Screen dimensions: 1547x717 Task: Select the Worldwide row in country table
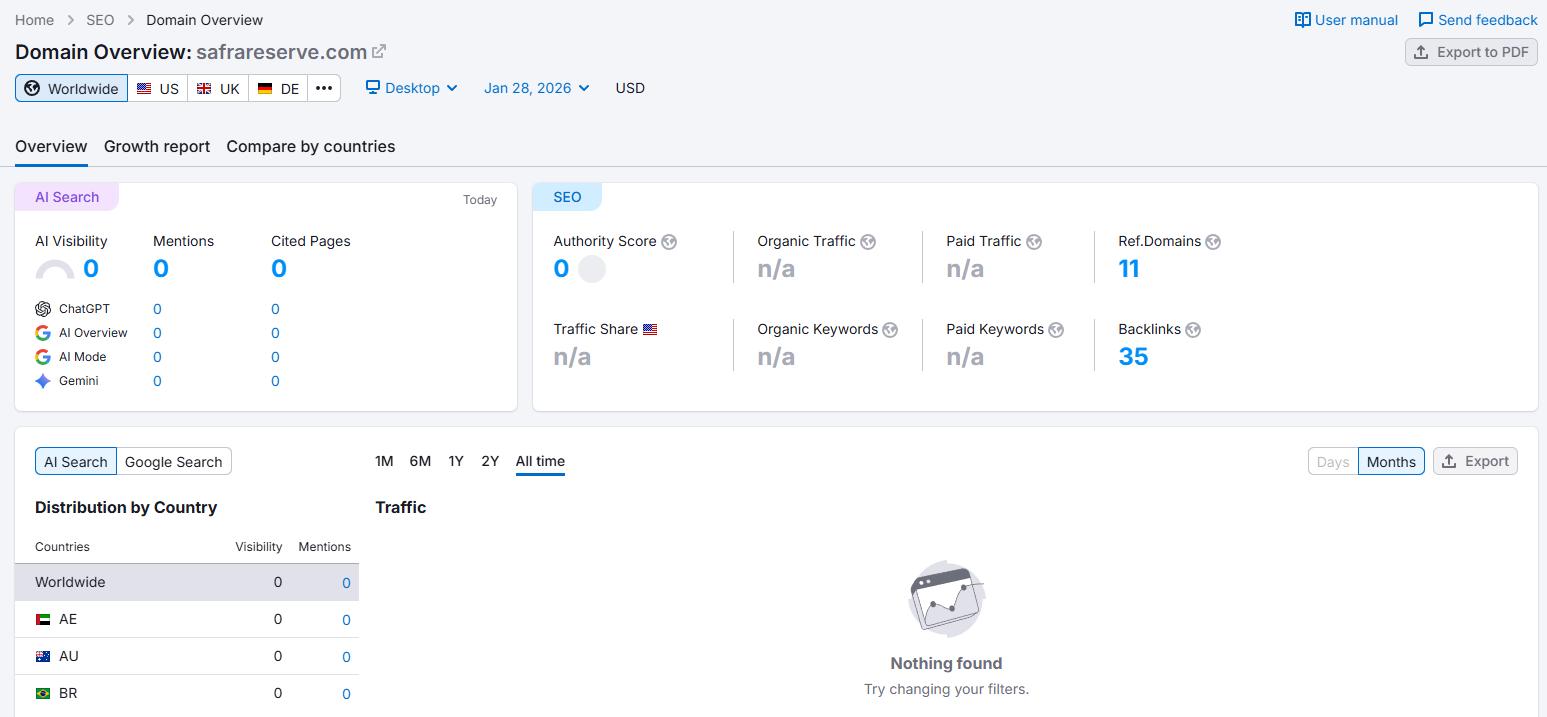point(187,582)
